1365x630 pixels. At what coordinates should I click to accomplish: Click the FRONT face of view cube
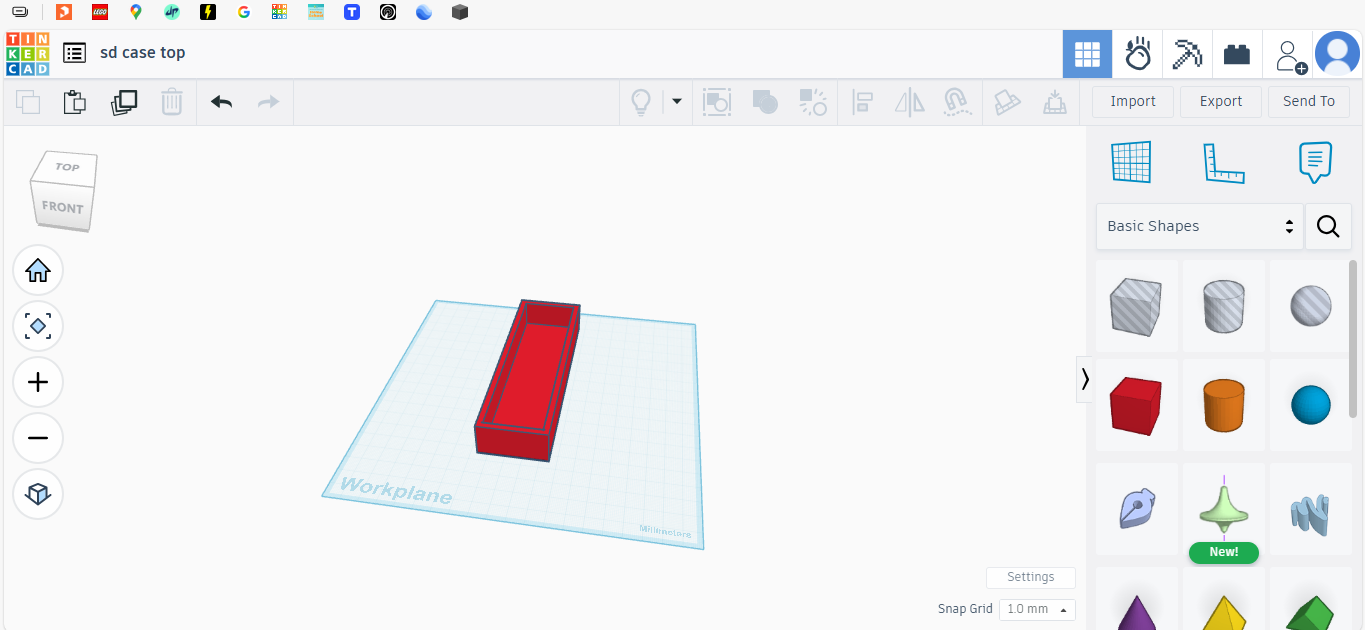click(x=62, y=208)
